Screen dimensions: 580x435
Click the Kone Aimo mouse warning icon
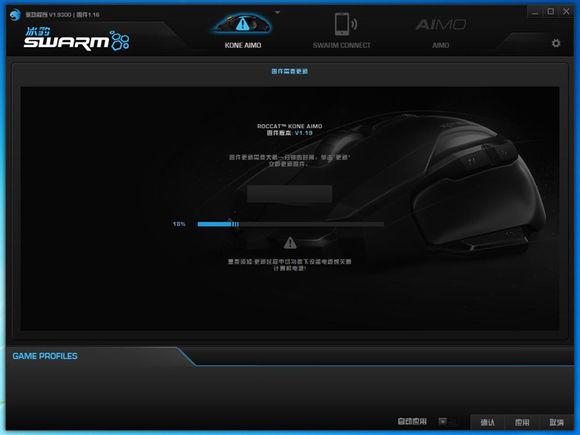point(242,24)
